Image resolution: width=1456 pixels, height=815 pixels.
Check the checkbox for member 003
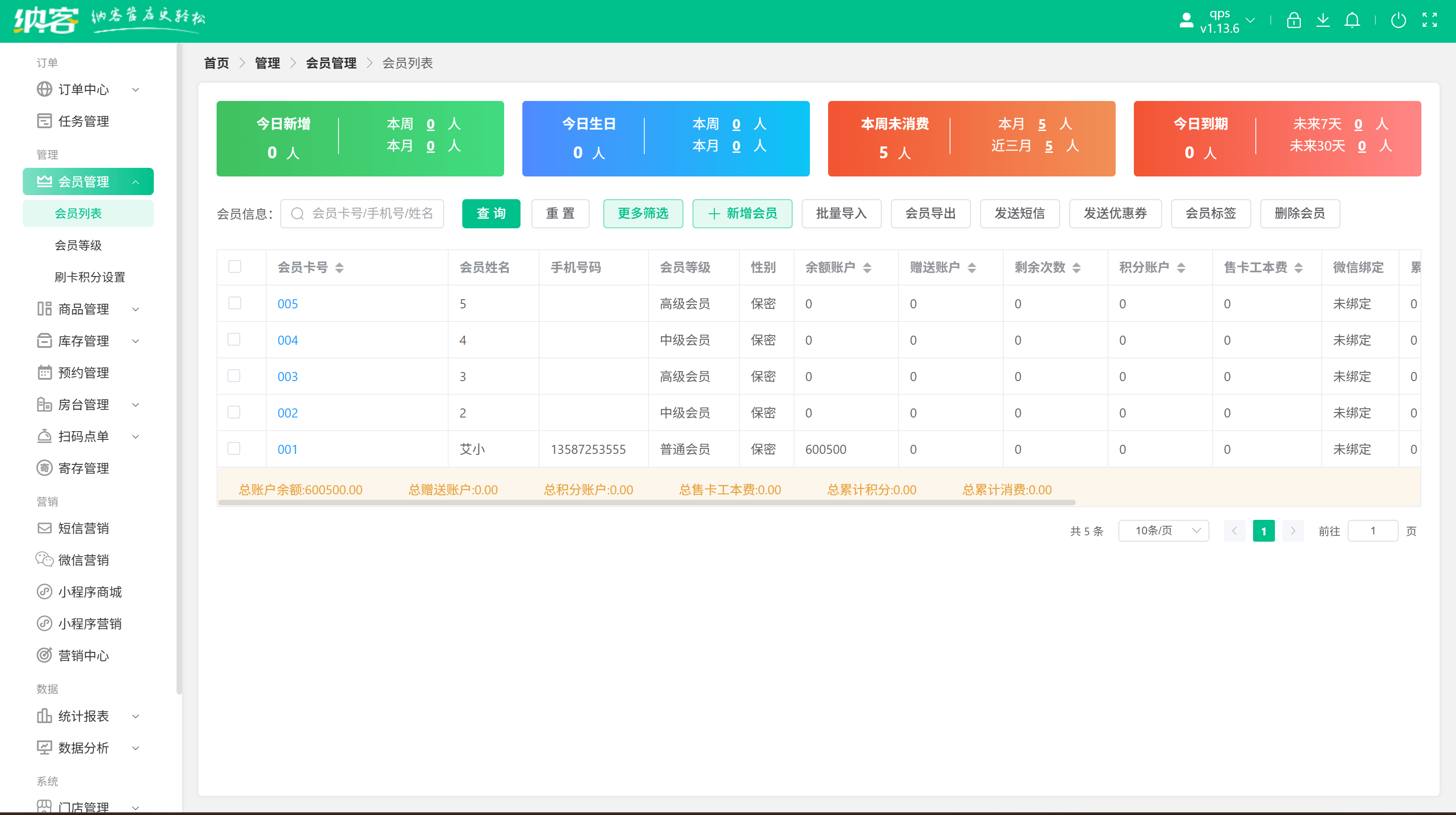click(x=234, y=376)
